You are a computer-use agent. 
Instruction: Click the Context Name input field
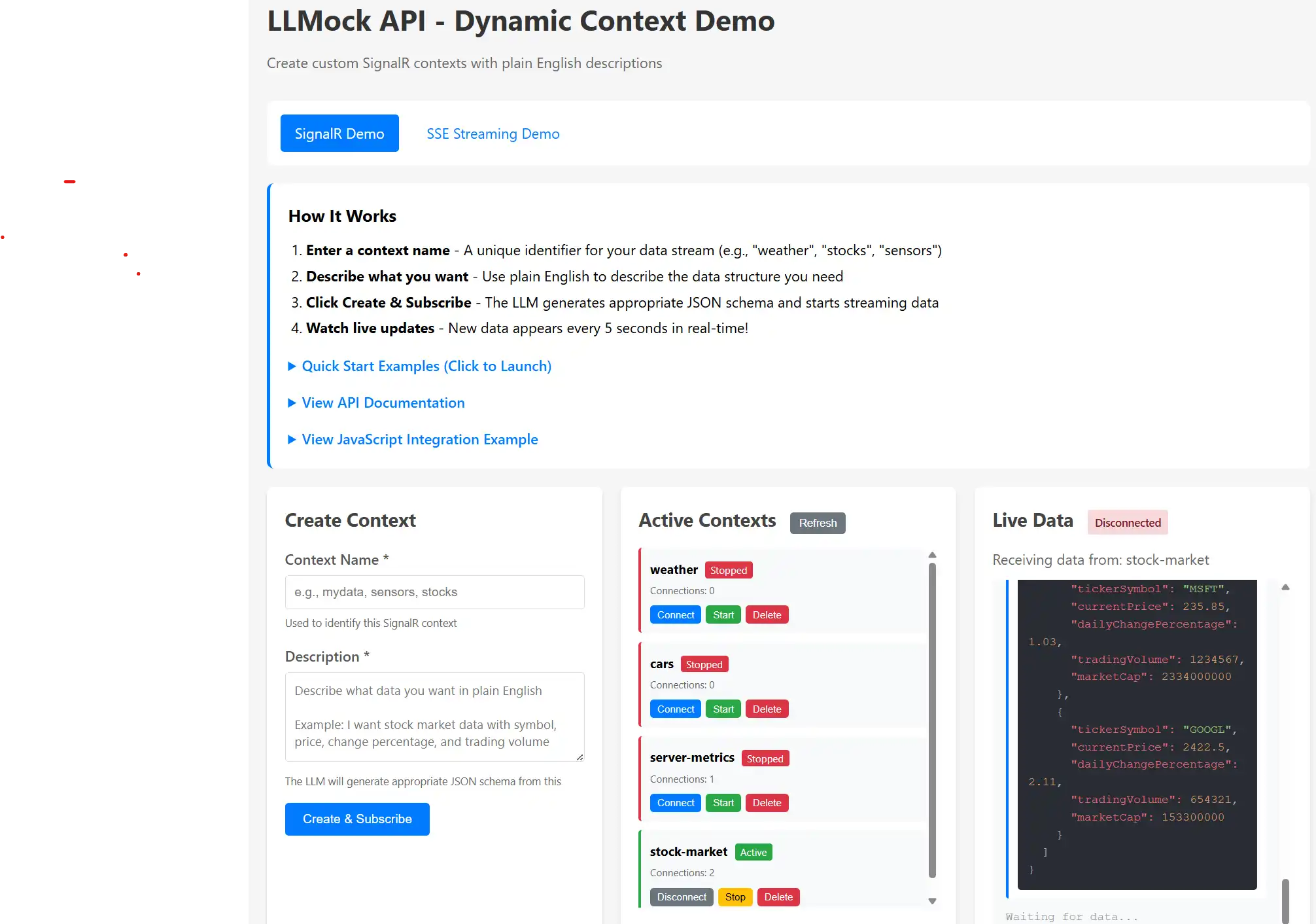pos(434,592)
